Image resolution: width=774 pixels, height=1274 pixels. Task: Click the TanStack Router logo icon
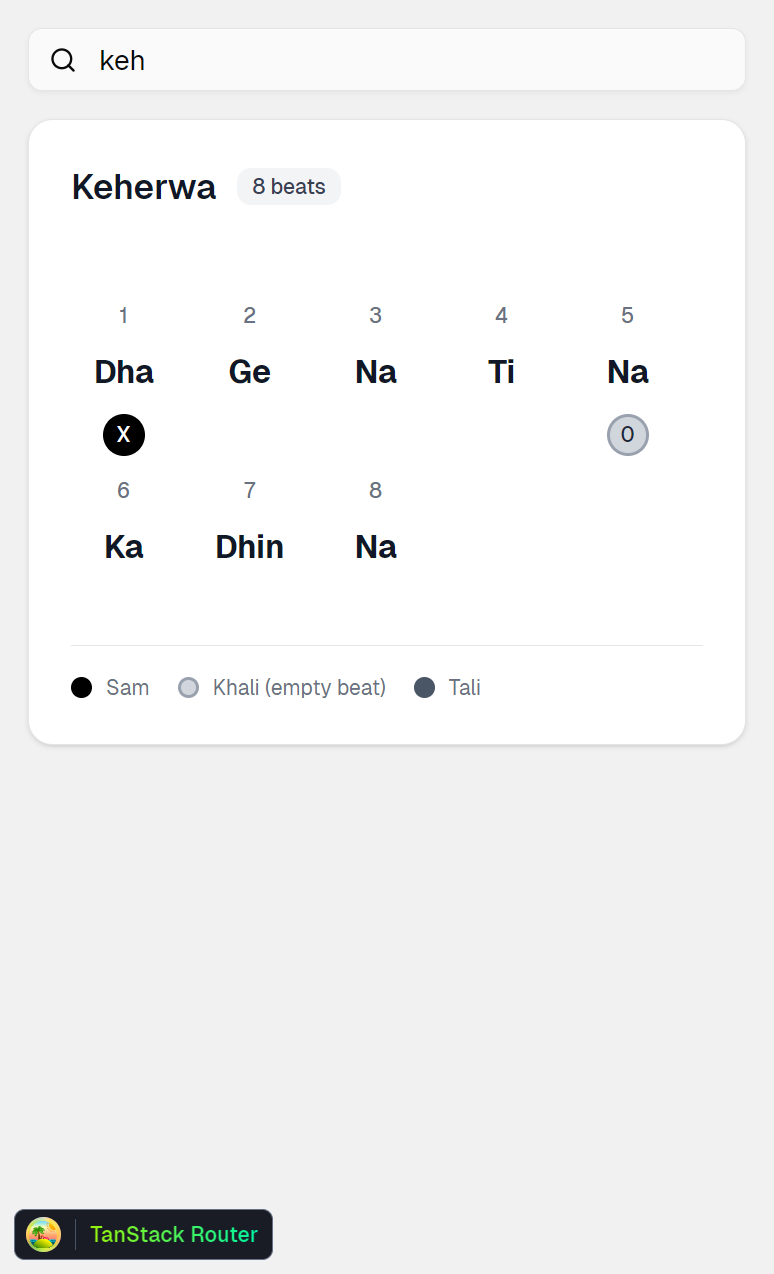click(44, 1234)
